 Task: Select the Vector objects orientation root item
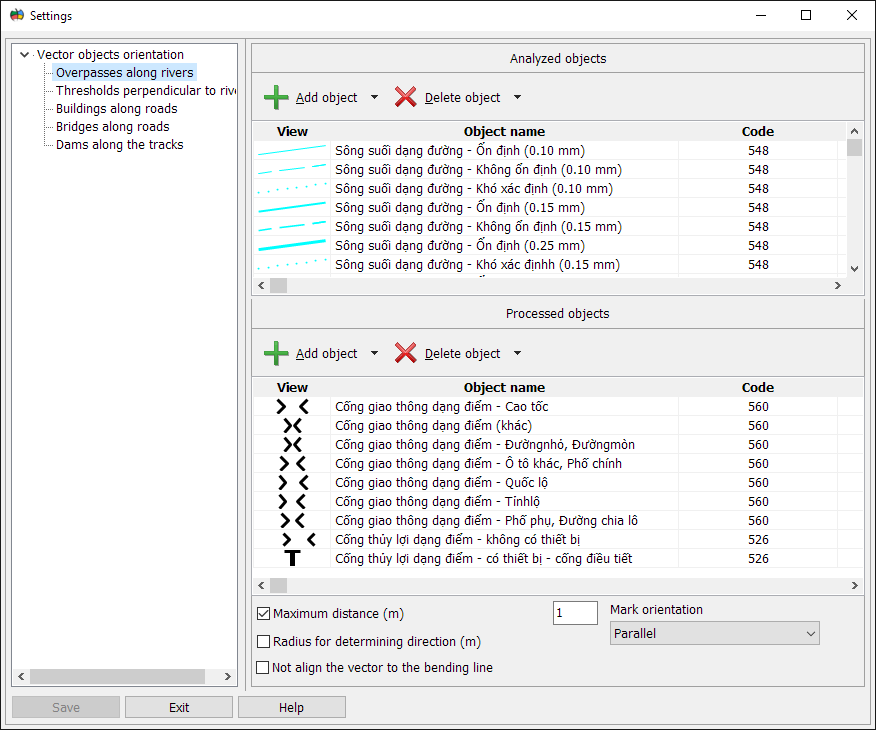(x=110, y=55)
